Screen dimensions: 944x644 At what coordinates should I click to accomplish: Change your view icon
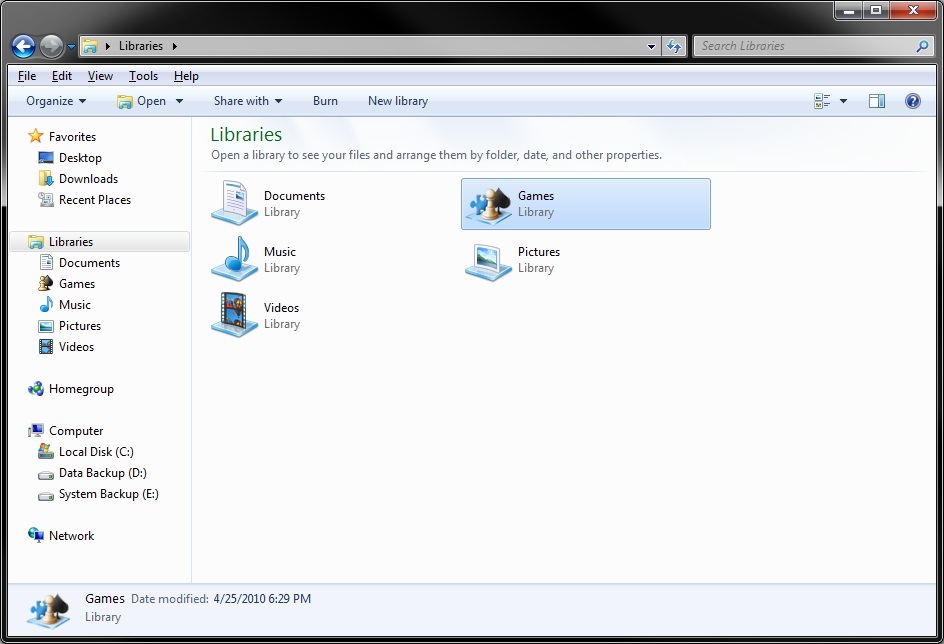(x=822, y=101)
